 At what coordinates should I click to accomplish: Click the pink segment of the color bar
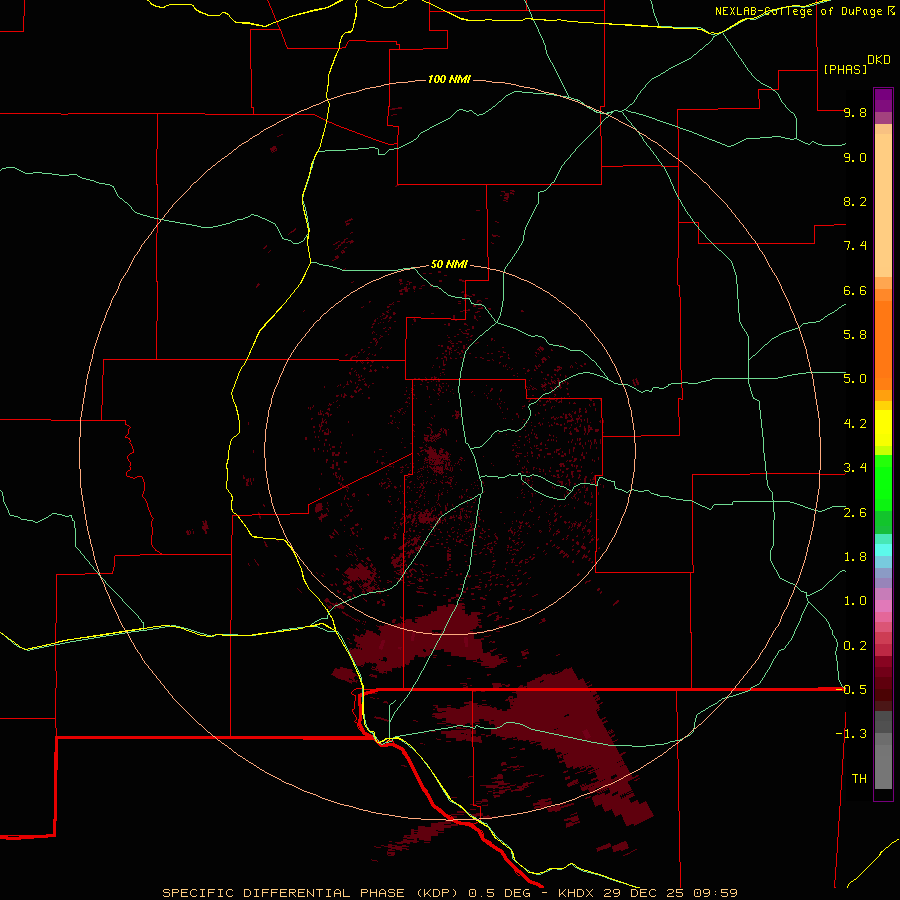point(883,606)
